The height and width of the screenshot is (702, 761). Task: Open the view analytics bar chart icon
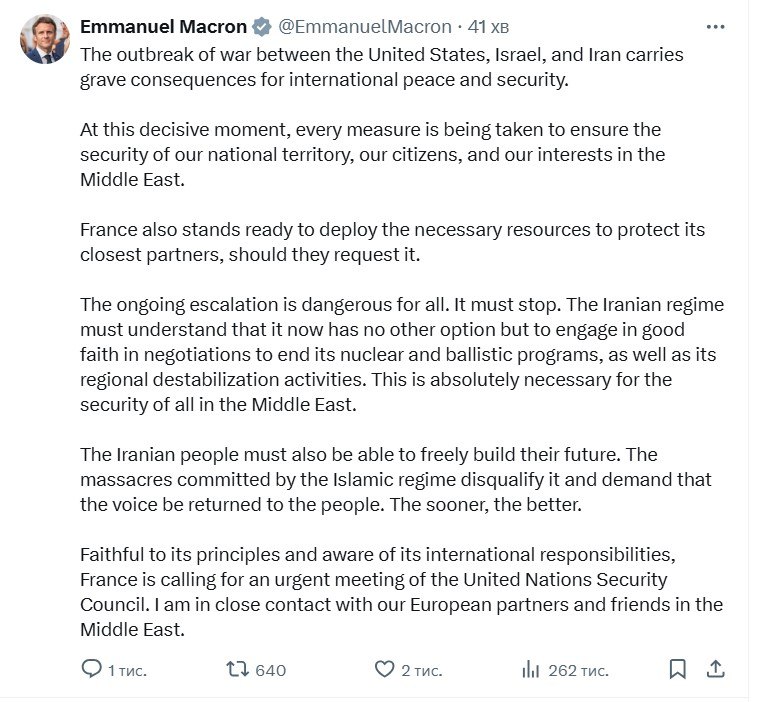(x=531, y=669)
